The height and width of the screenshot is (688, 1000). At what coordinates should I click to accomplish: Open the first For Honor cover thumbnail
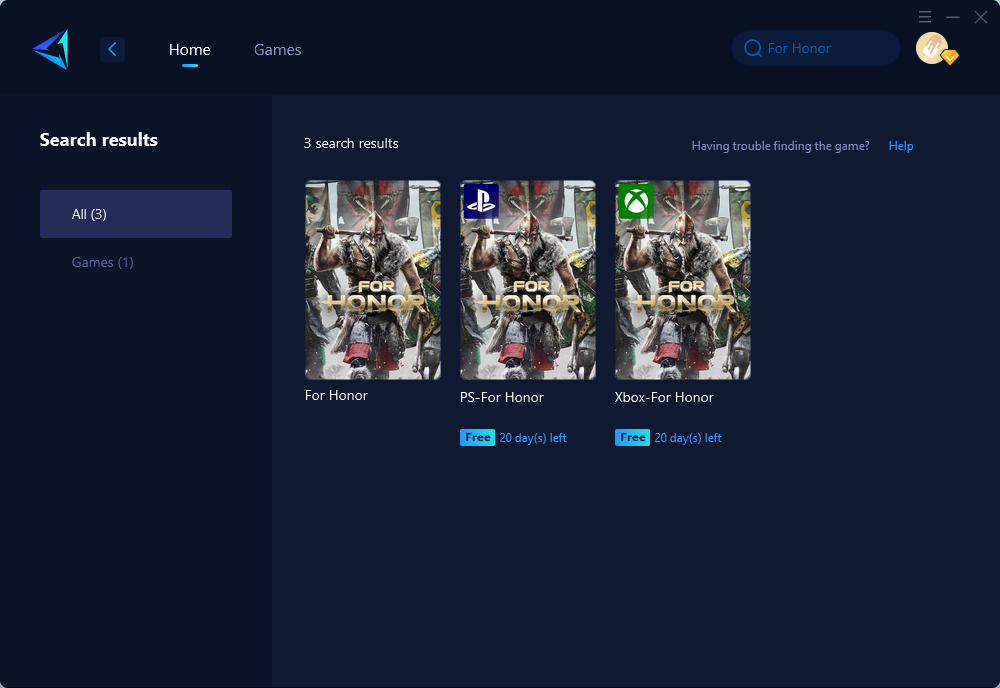click(x=373, y=280)
